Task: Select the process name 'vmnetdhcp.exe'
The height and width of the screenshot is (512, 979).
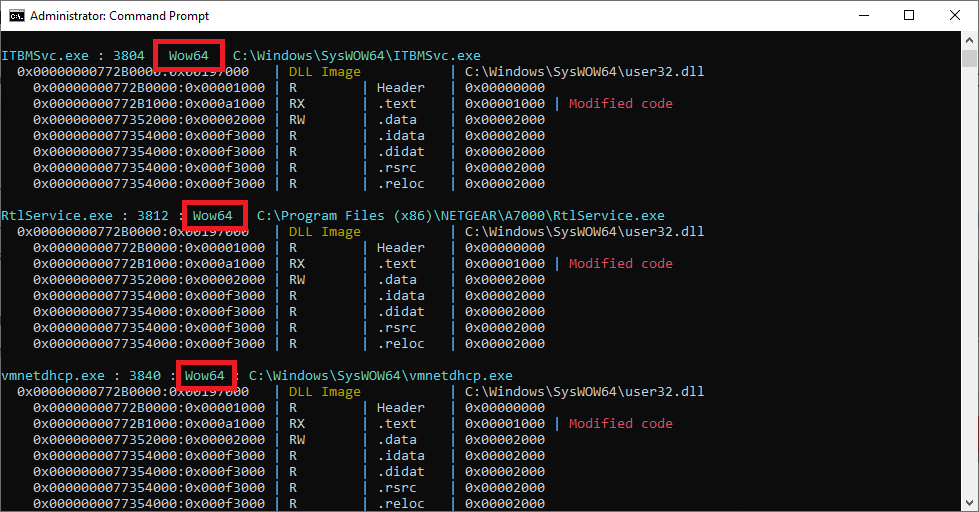Action: (53, 375)
